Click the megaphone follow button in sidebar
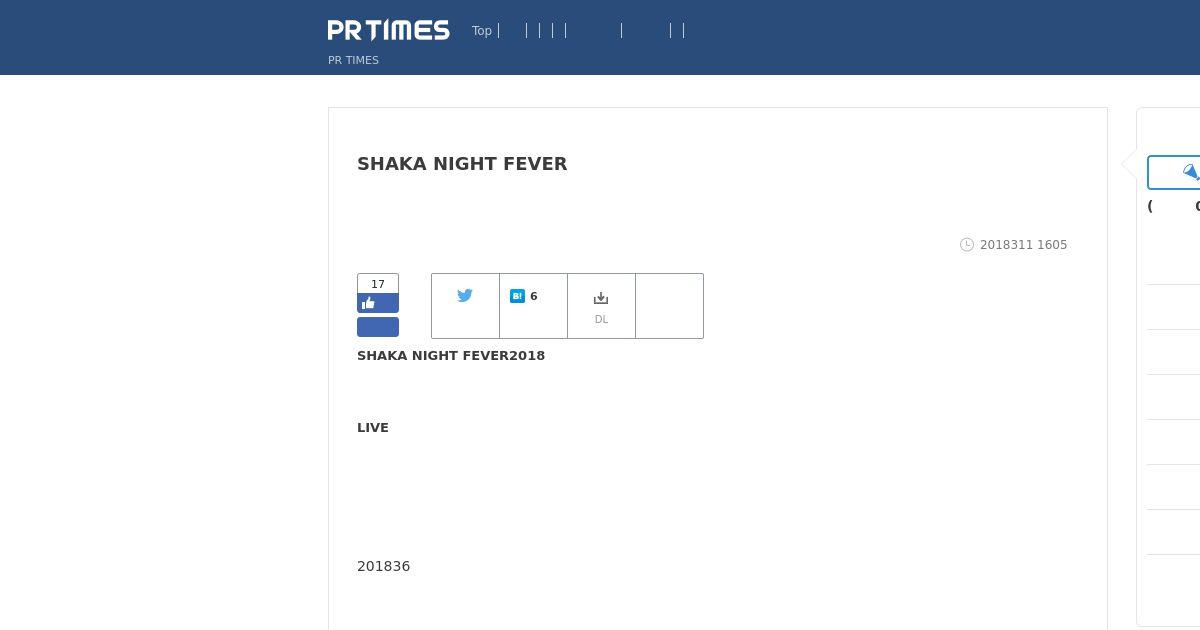 (1174, 172)
